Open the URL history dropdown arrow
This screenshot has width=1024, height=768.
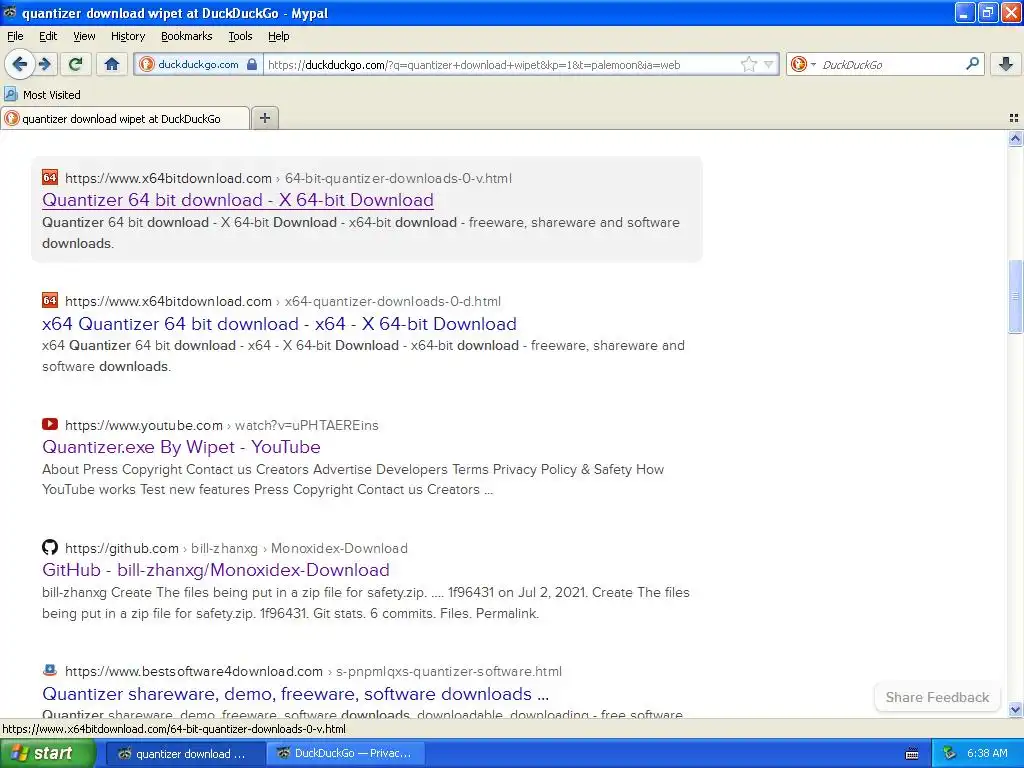pyautogui.click(x=769, y=65)
